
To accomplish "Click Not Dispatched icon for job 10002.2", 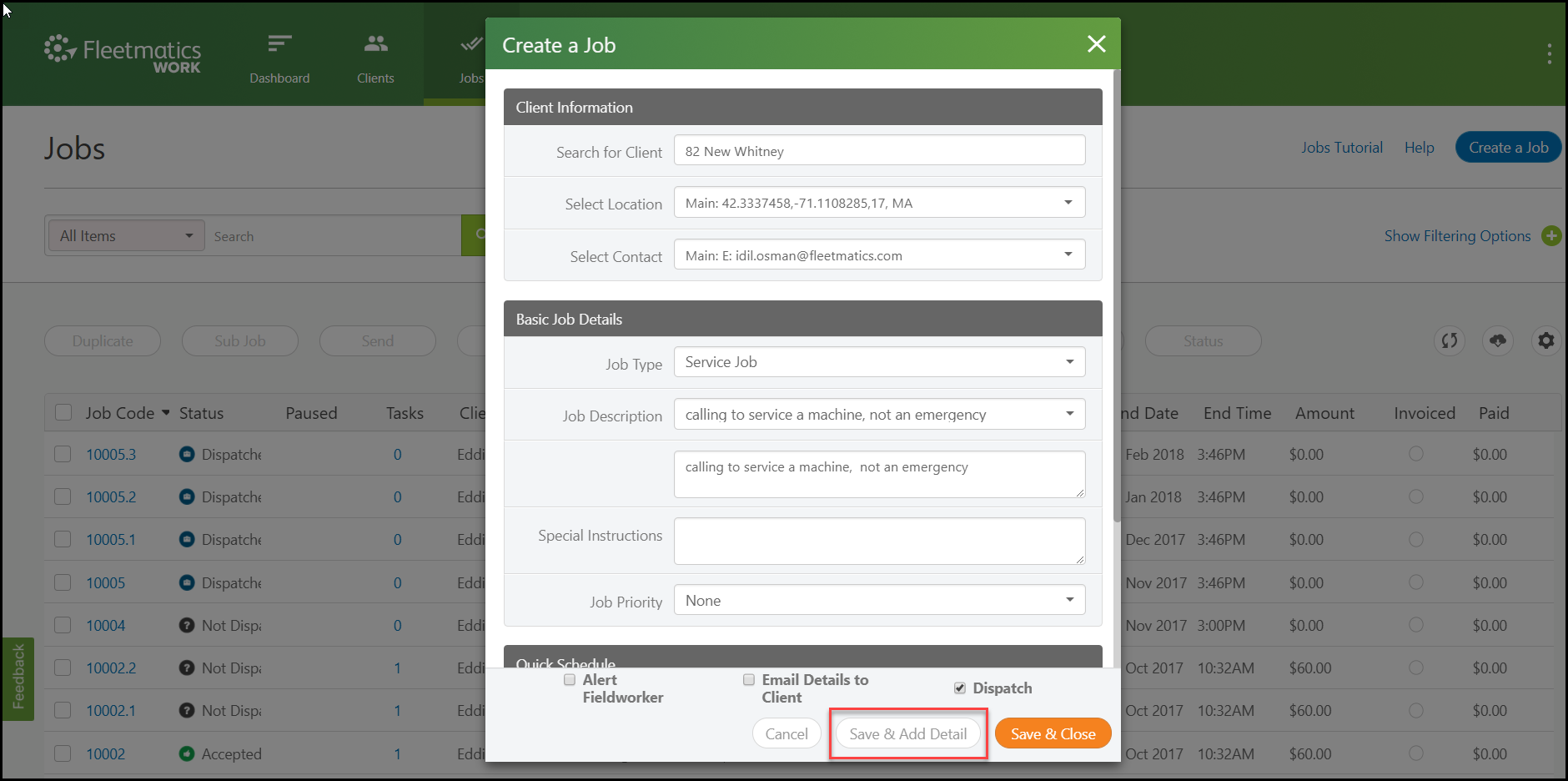I will [187, 668].
